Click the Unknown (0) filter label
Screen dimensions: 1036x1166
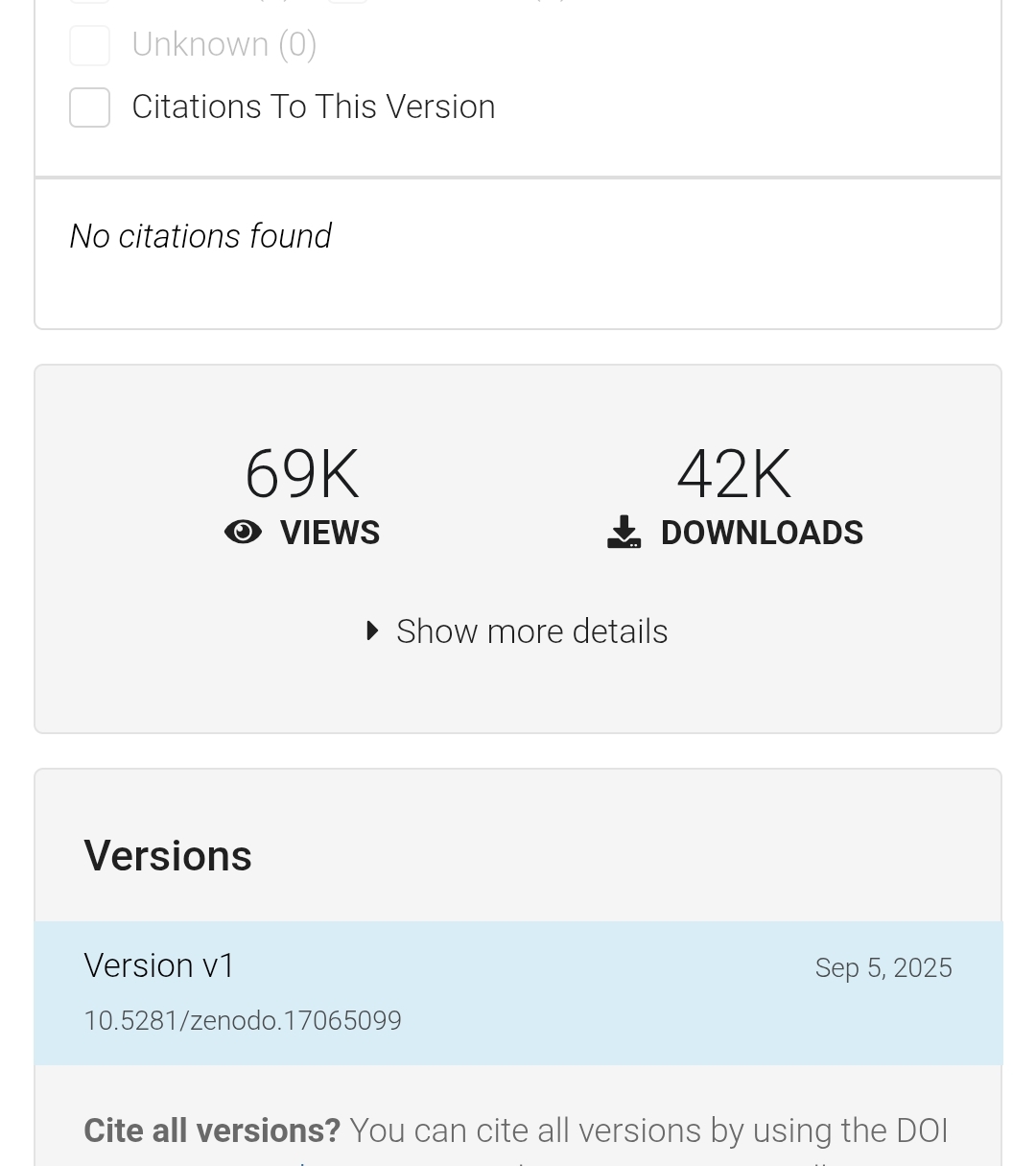pos(224,45)
